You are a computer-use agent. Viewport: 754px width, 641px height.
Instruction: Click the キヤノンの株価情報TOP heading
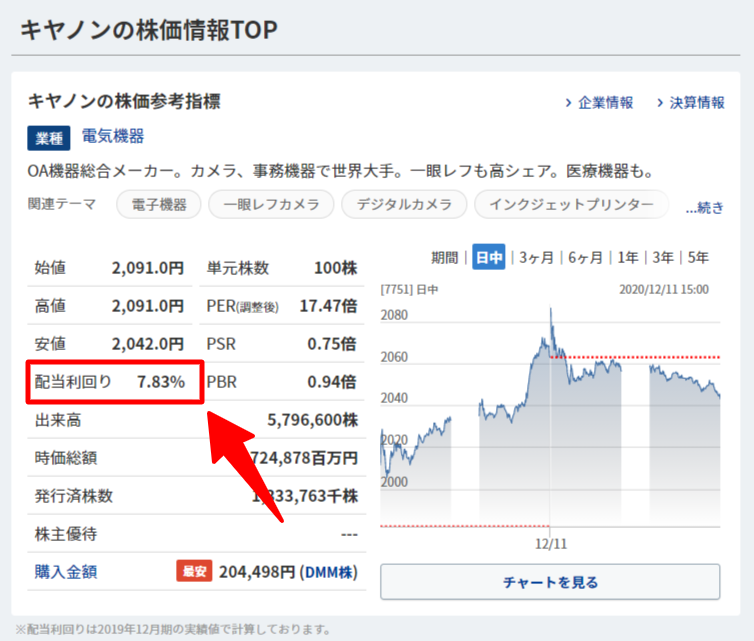[149, 30]
